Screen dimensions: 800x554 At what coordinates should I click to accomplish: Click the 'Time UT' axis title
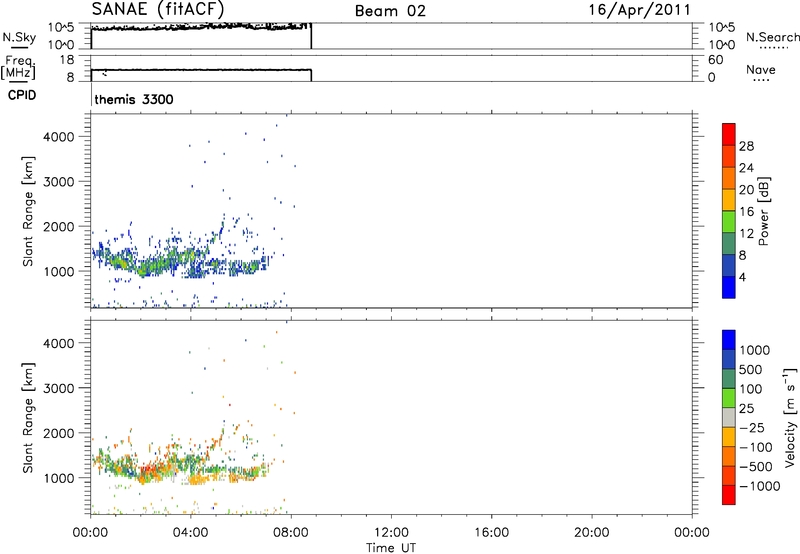pos(391,547)
